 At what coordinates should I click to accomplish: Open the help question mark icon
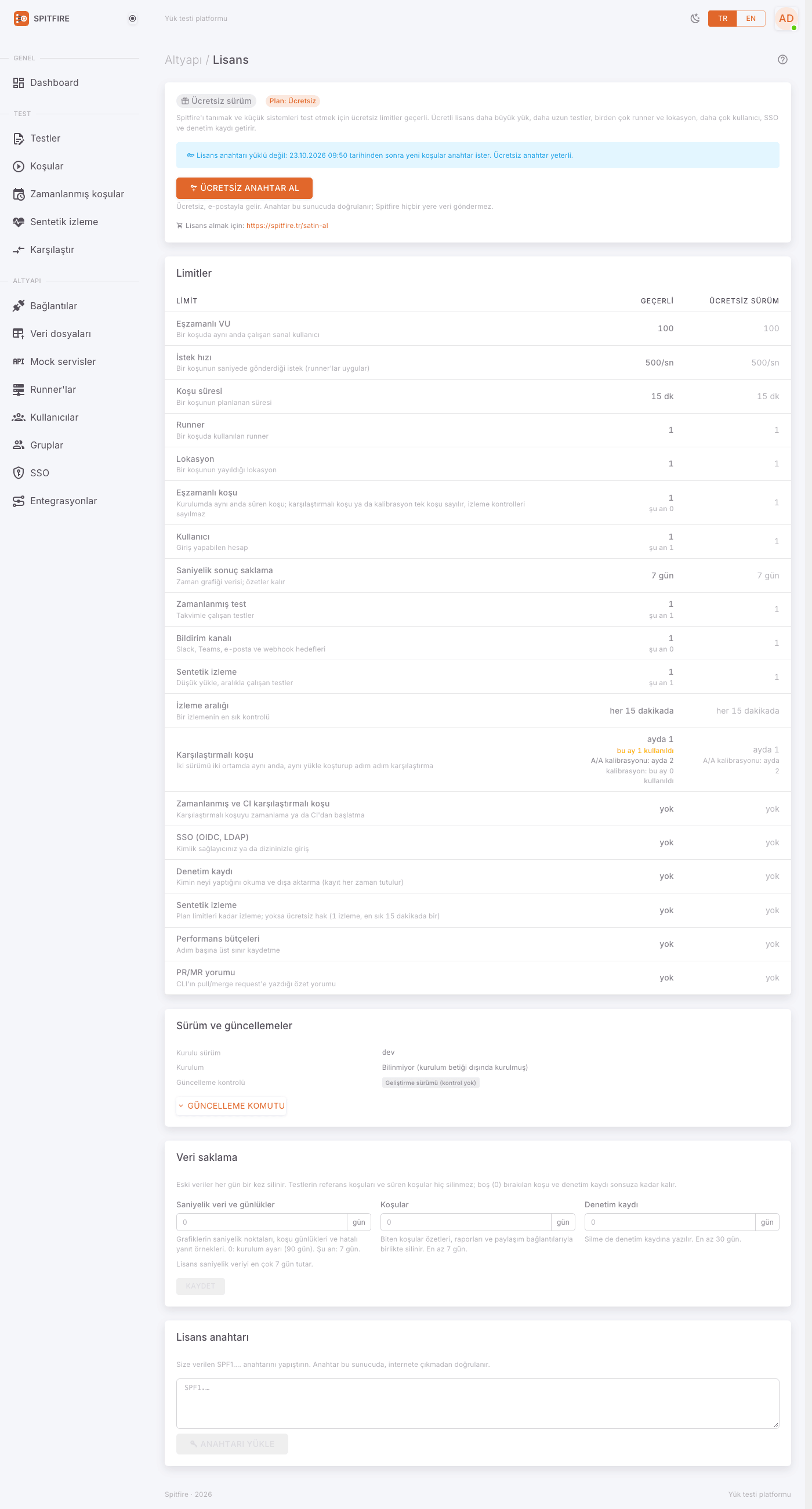782,60
